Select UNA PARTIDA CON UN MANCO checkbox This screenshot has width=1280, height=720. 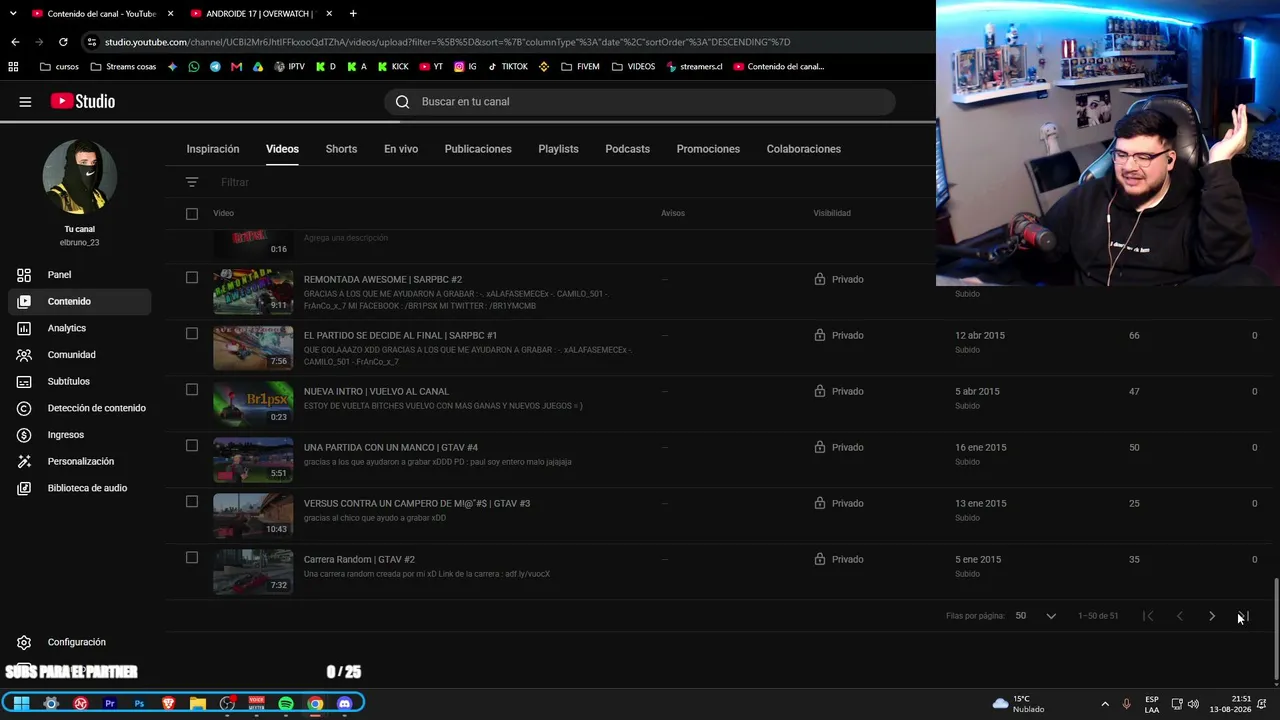(x=192, y=445)
